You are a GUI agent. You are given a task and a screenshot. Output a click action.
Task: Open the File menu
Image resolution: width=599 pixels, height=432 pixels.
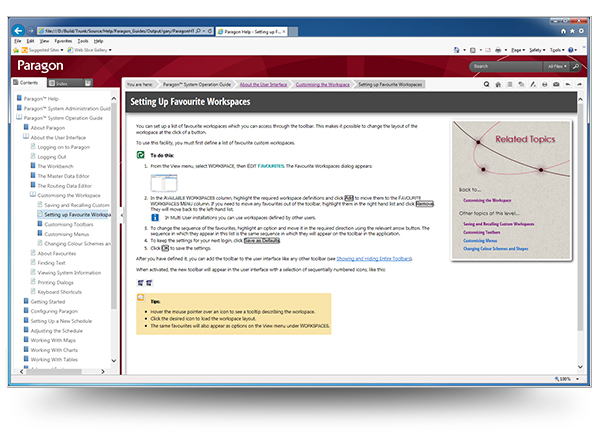click(x=18, y=41)
